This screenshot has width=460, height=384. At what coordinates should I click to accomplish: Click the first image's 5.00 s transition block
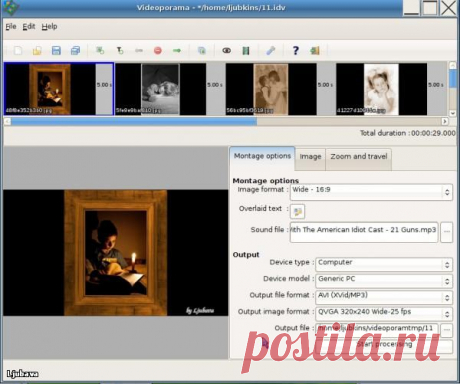tap(104, 89)
